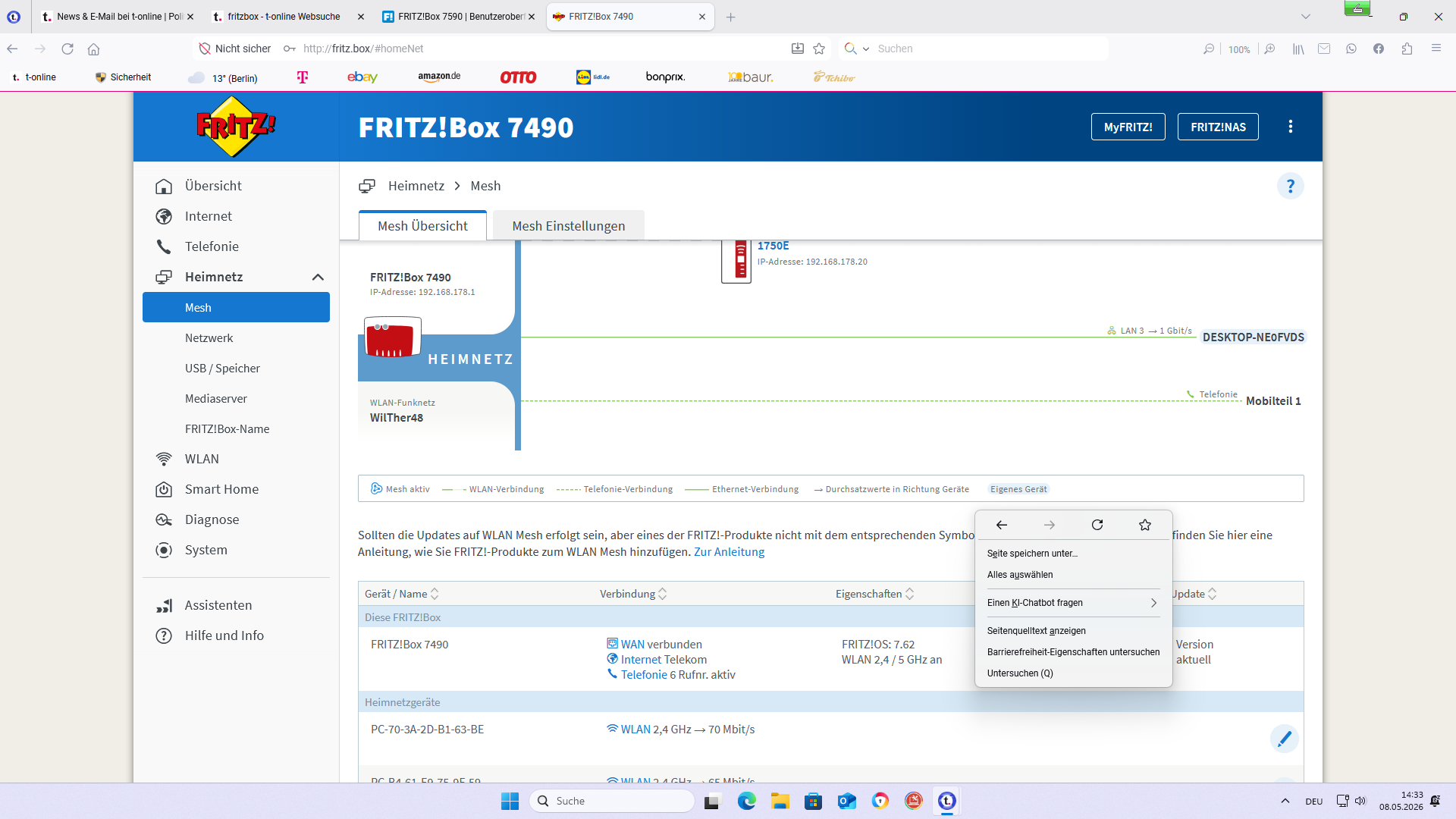This screenshot has width=1456, height=819.
Task: Open the Heimnetz breadcrumb link
Action: pyautogui.click(x=416, y=186)
